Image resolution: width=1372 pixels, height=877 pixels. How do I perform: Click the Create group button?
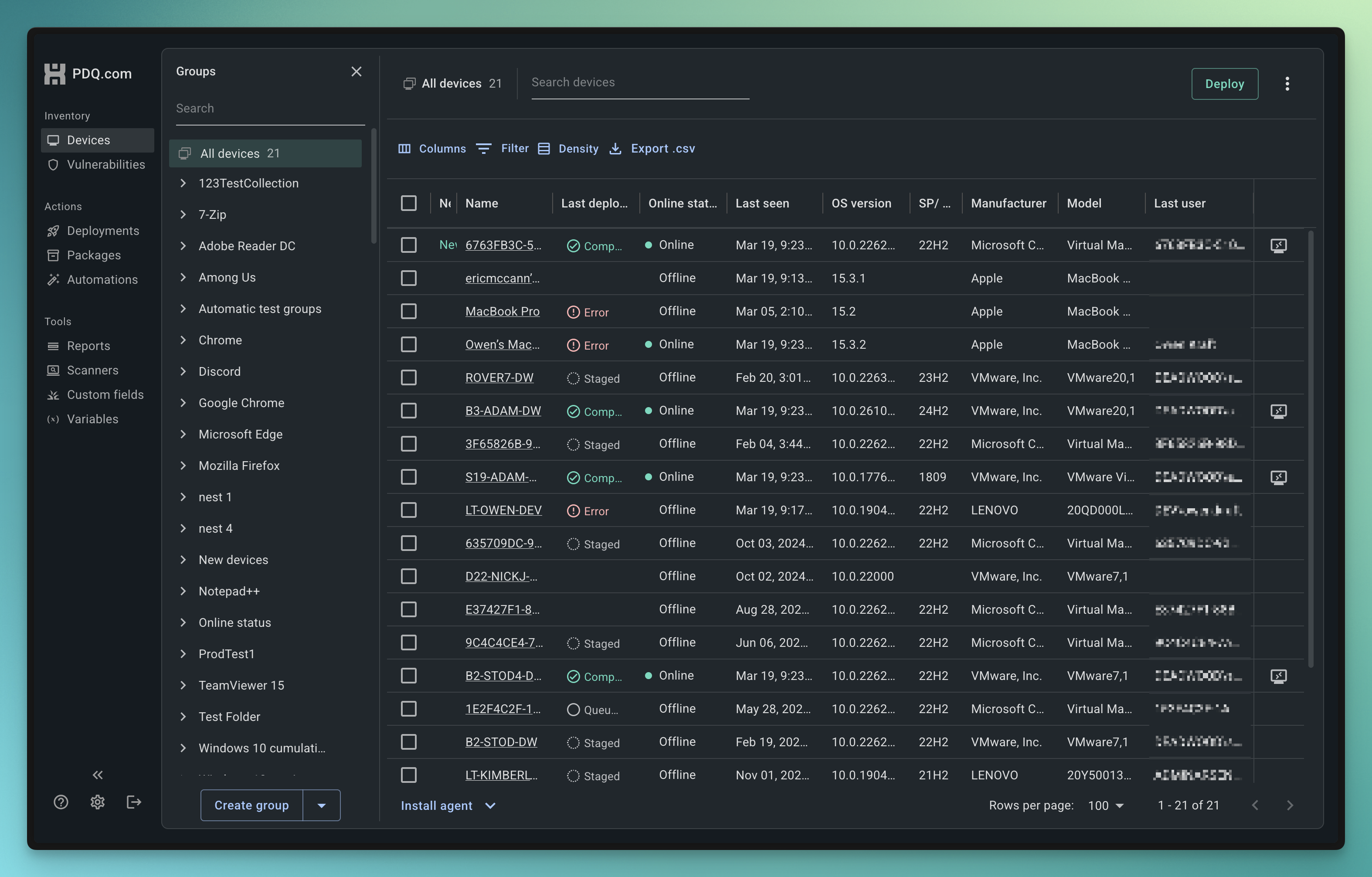pyautogui.click(x=251, y=805)
